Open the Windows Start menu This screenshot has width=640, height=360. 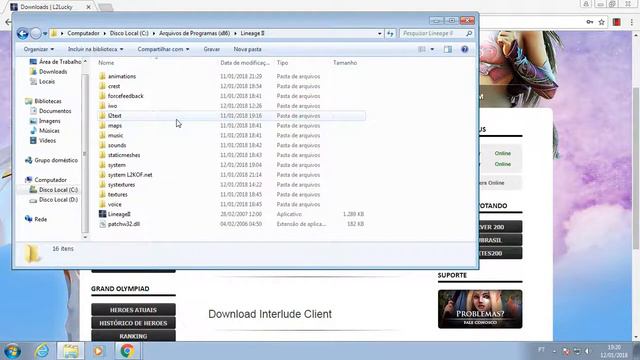pyautogui.click(x=12, y=351)
